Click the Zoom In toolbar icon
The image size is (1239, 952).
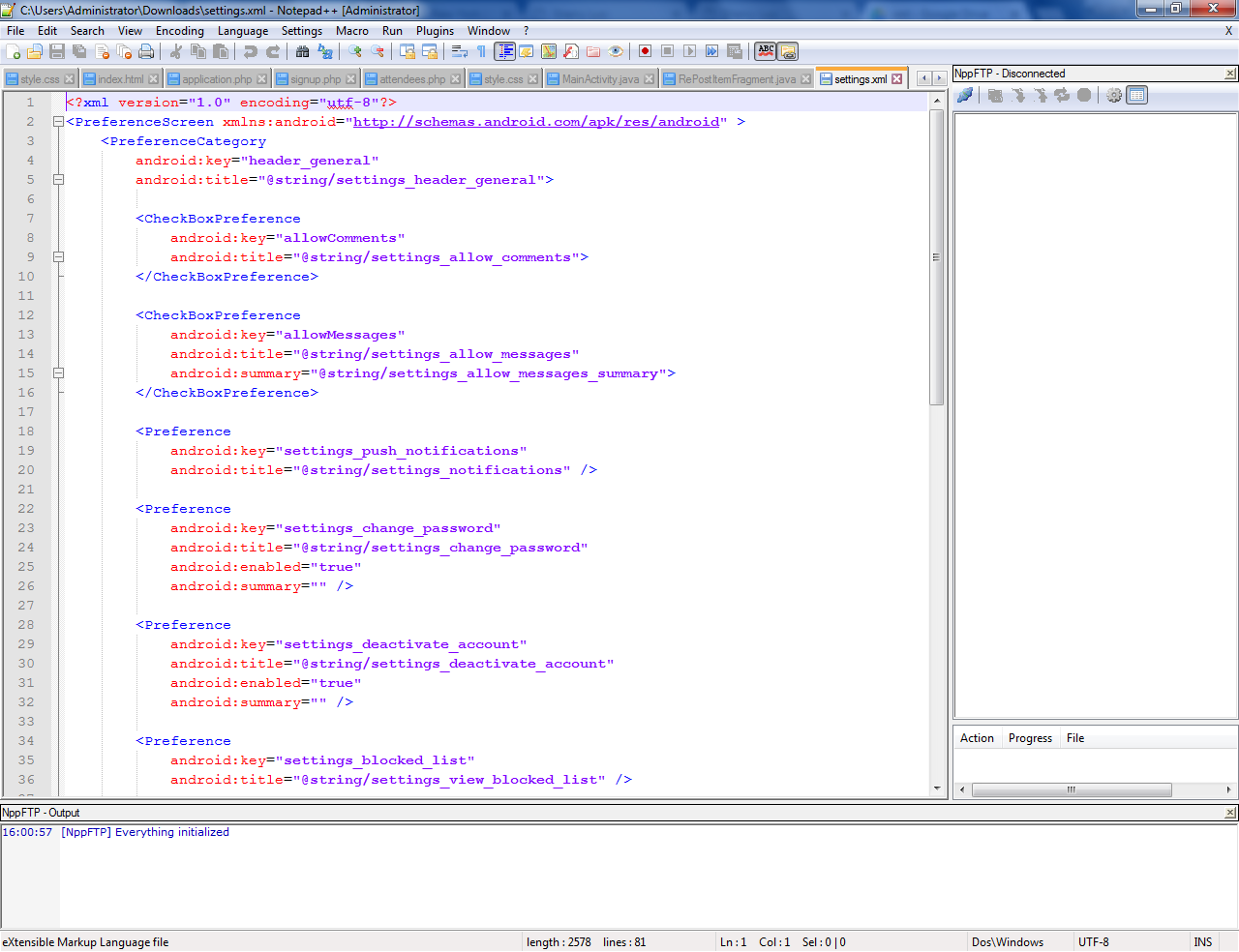pyautogui.click(x=355, y=52)
